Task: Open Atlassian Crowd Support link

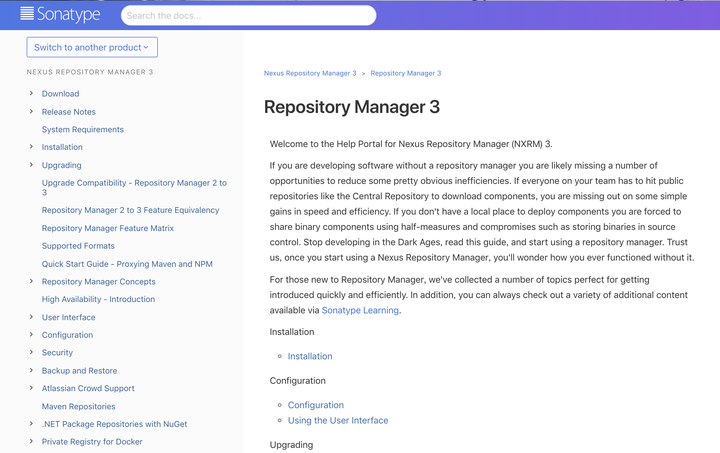Action: point(88,388)
